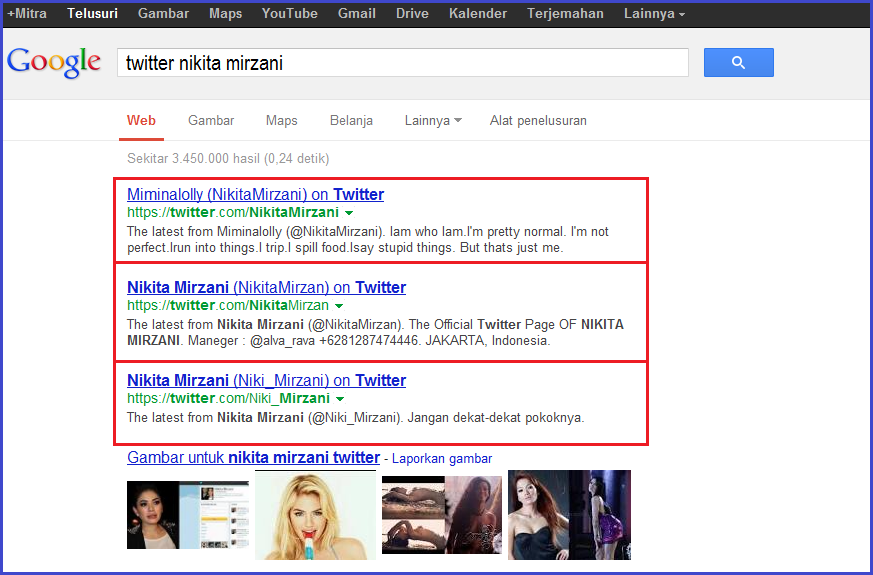The height and width of the screenshot is (575, 873).
Task: Open thumbnail of blonde woman with popsicle
Action: point(315,515)
